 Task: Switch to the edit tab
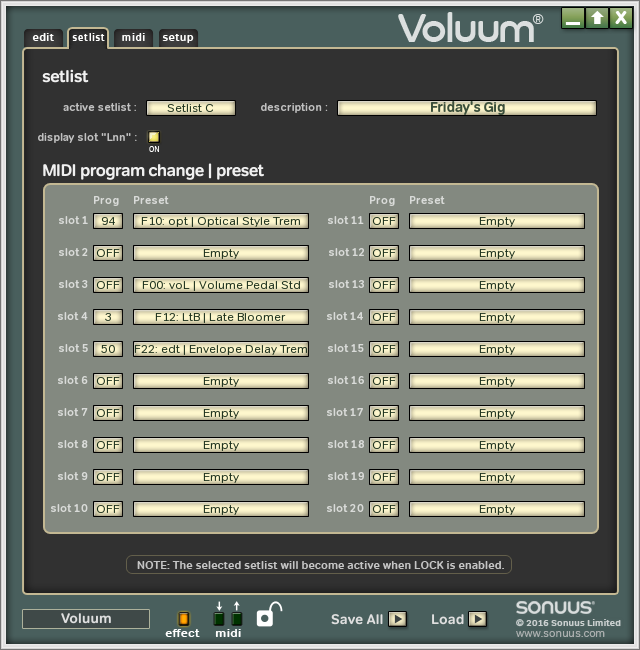pos(44,38)
